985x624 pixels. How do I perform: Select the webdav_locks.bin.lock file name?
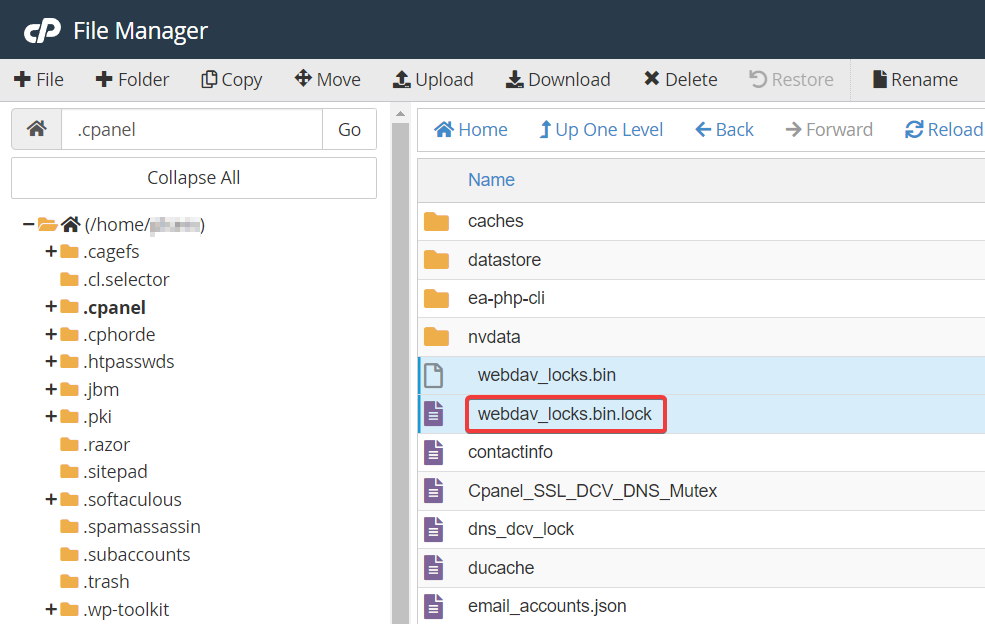[x=565, y=414]
